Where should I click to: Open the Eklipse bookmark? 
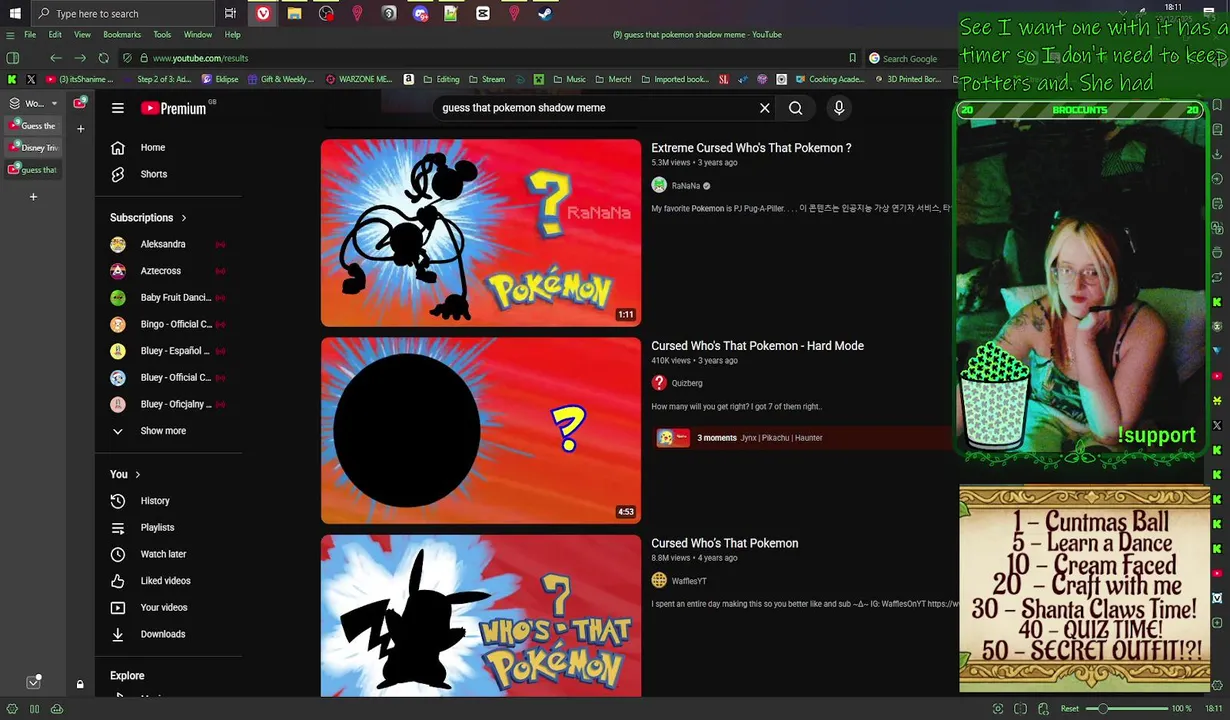tap(220, 80)
